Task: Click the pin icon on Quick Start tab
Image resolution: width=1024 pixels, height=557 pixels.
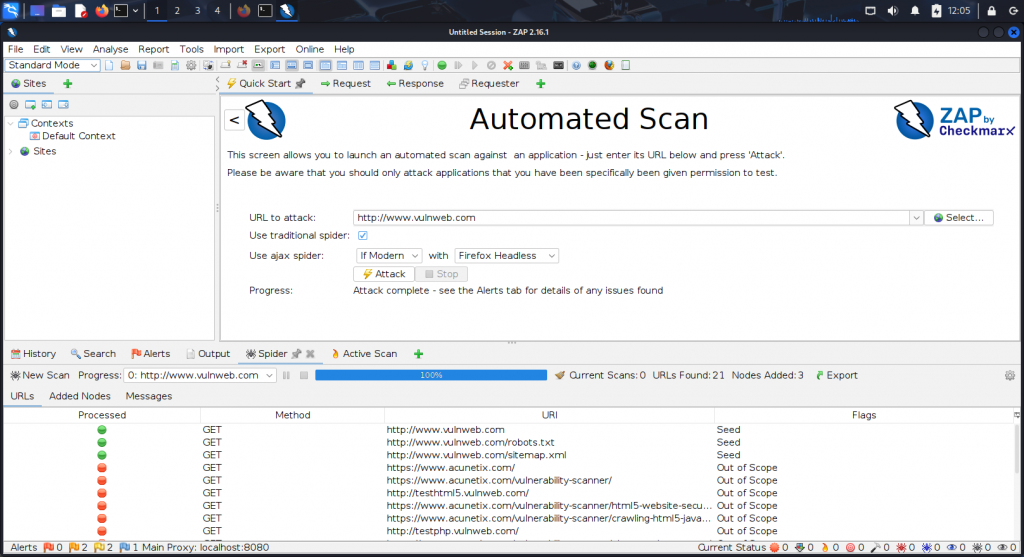Action: pyautogui.click(x=300, y=84)
